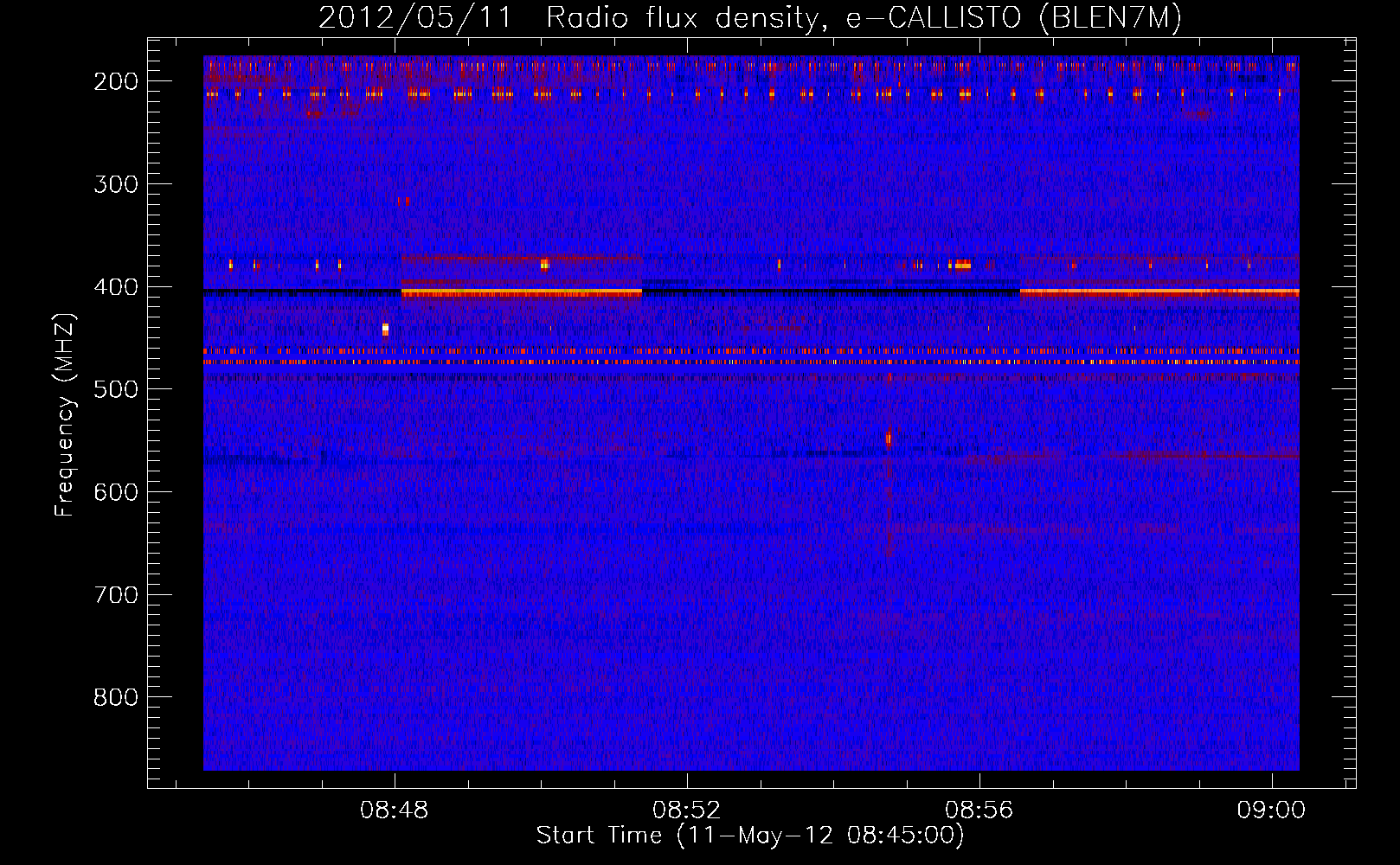Click the bright spot near 440 MHz
This screenshot has width=1400, height=865.
(385, 329)
